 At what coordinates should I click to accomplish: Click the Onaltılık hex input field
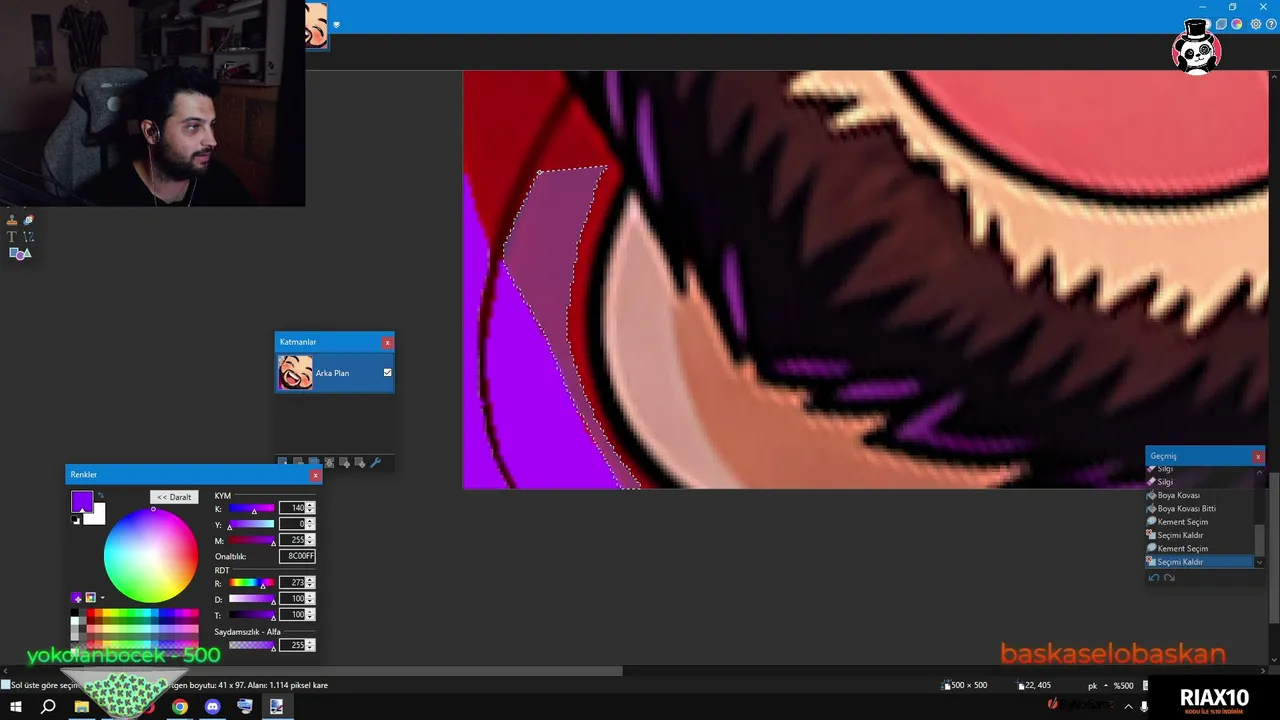[x=297, y=556]
